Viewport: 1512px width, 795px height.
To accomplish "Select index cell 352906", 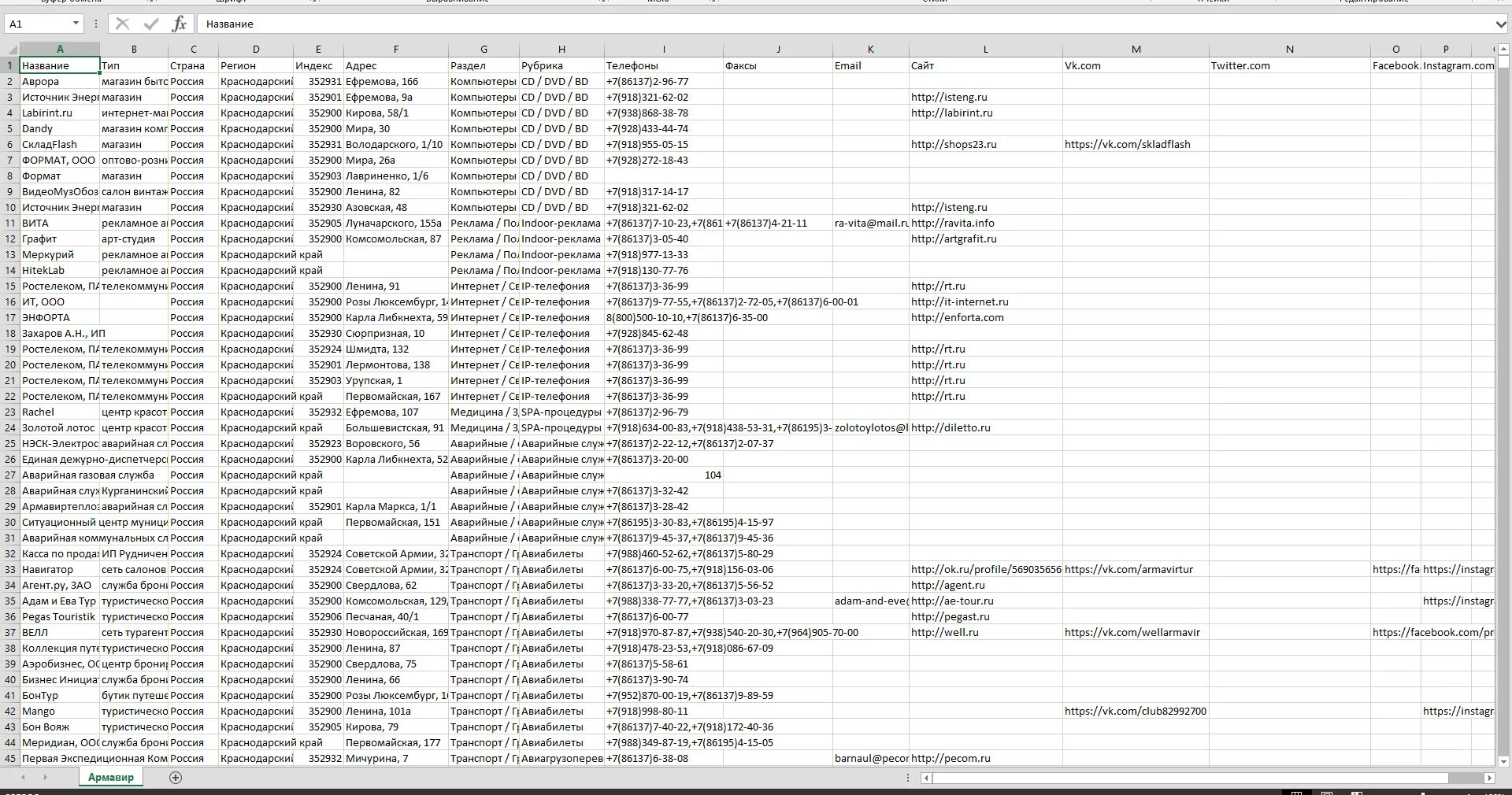I will (319, 617).
